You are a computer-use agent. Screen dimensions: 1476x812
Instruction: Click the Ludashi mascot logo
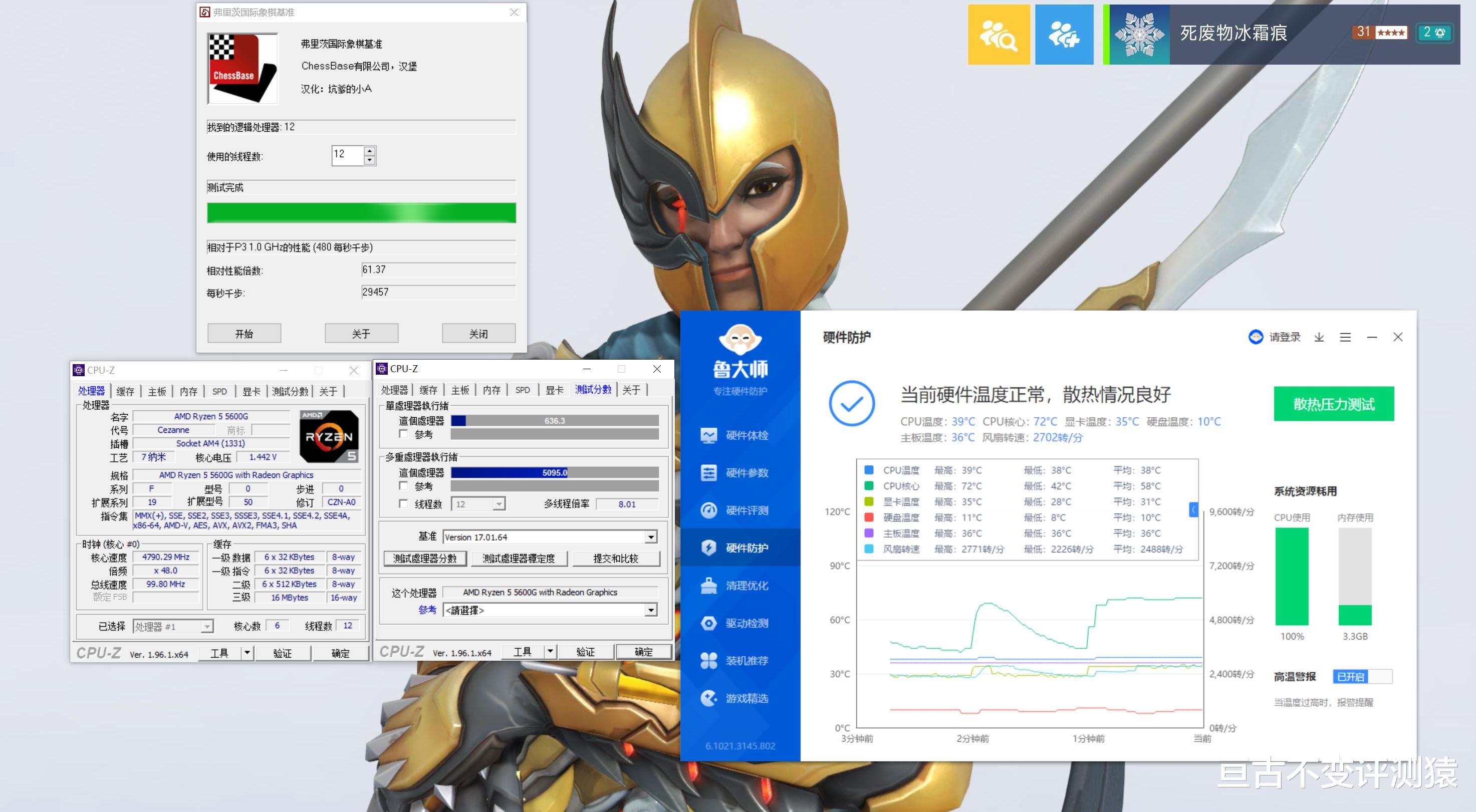(740, 339)
